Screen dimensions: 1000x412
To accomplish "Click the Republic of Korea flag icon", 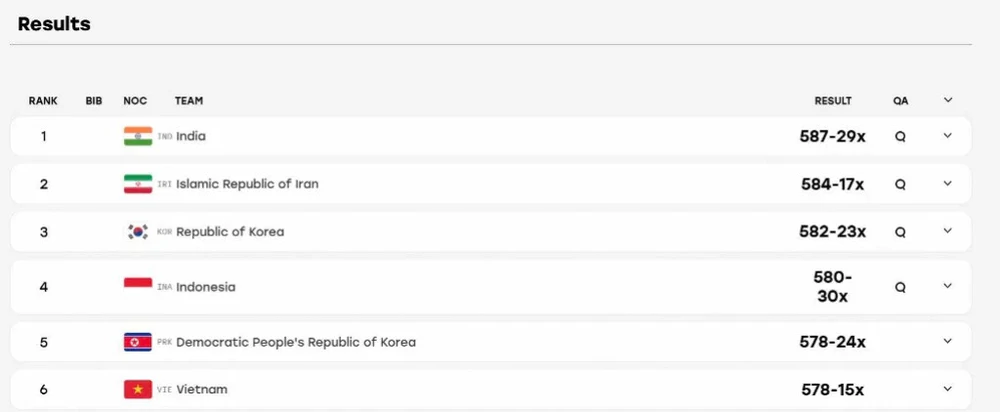I will 138,232.
